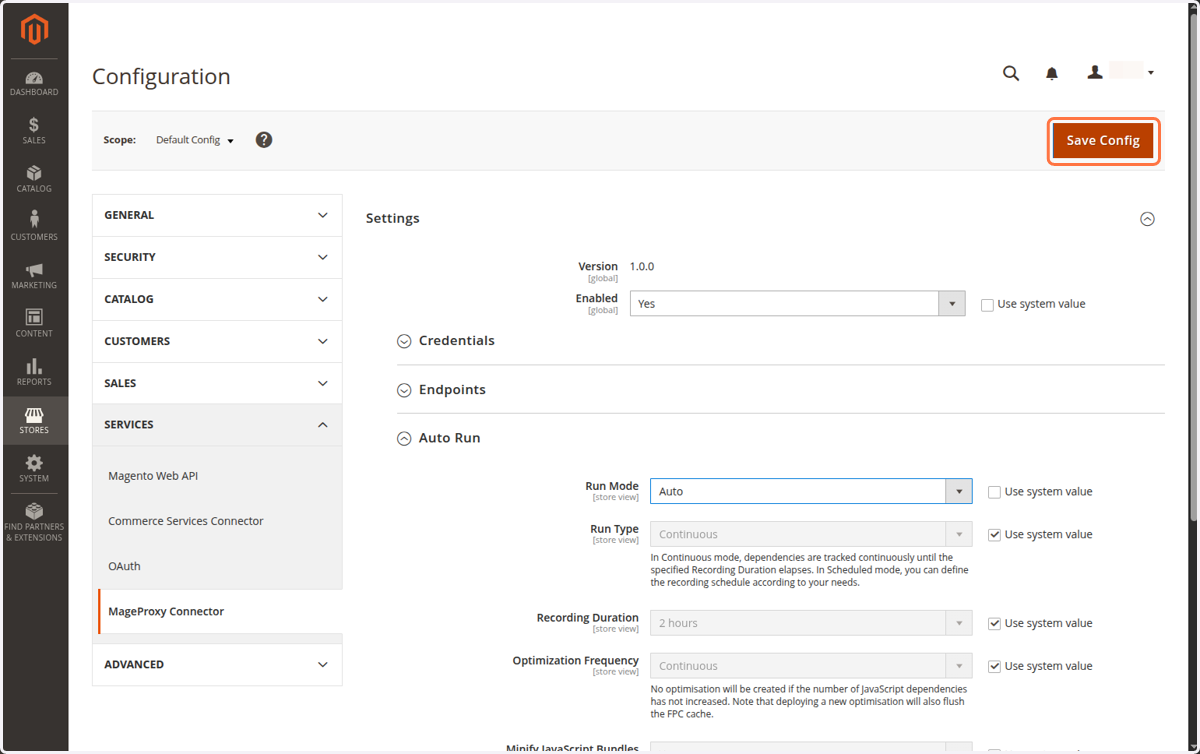Open Magento Web API settings

click(153, 476)
